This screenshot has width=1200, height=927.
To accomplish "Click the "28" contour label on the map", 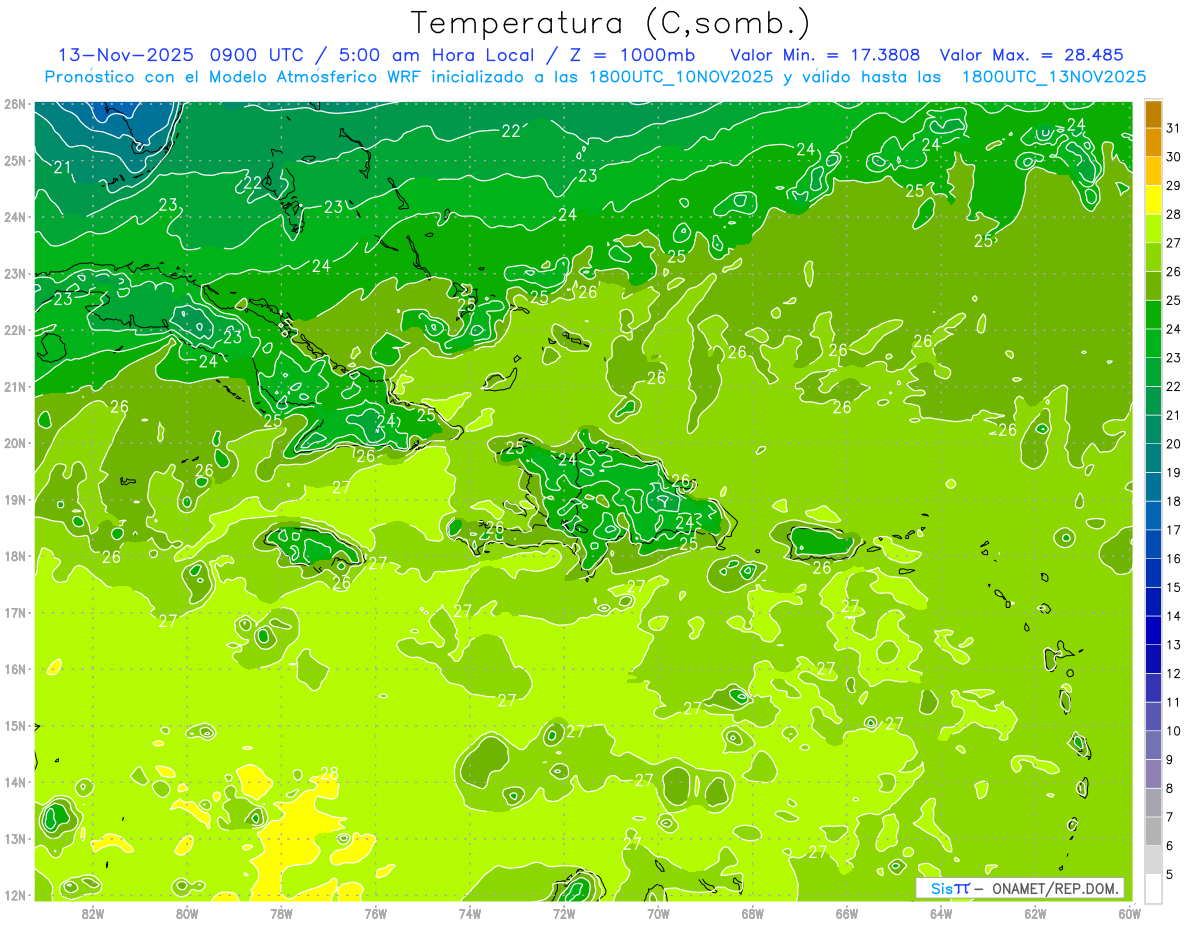I will coord(329,773).
